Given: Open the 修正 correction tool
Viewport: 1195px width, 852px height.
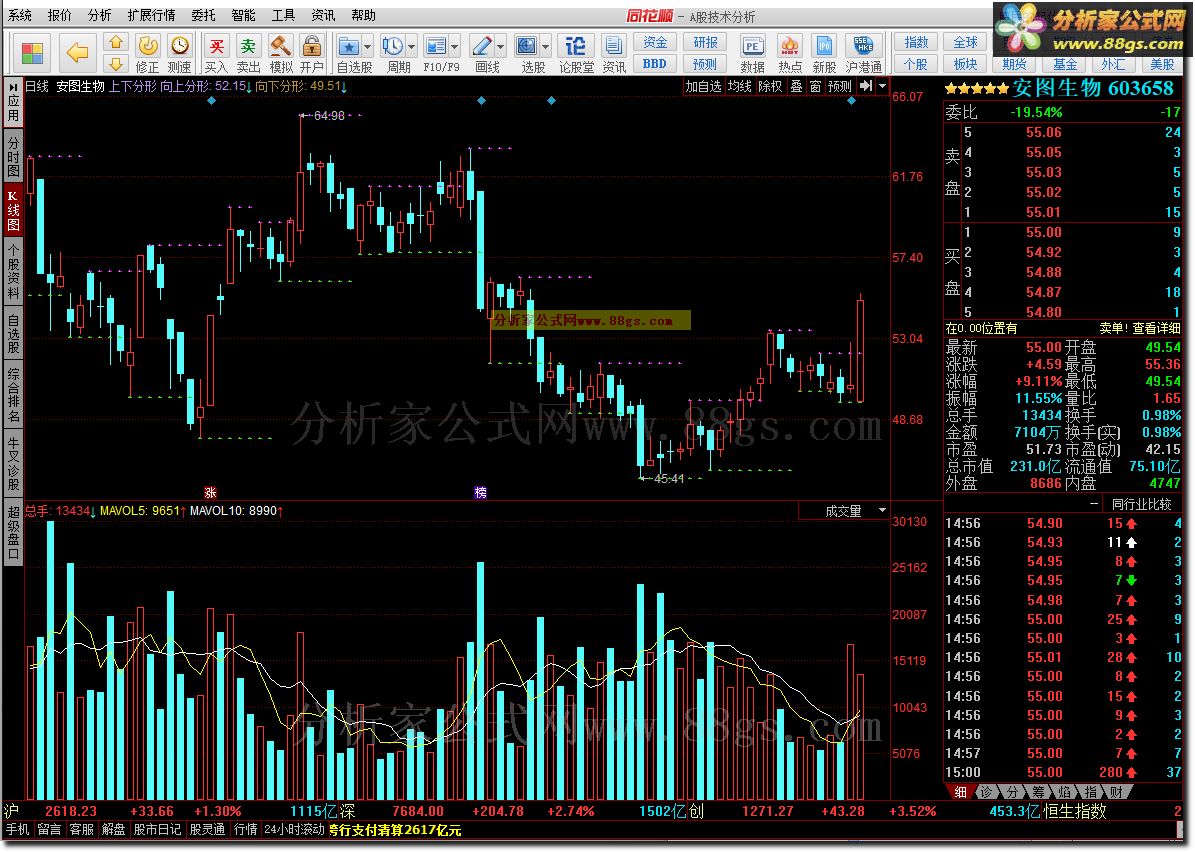Looking at the screenshot, I should click(x=147, y=53).
